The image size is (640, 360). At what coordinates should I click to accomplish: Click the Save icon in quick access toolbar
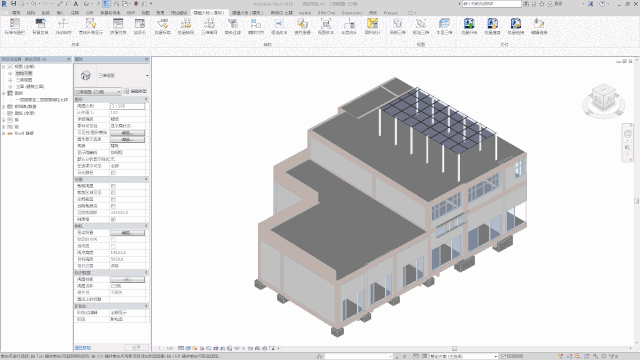point(13,4)
